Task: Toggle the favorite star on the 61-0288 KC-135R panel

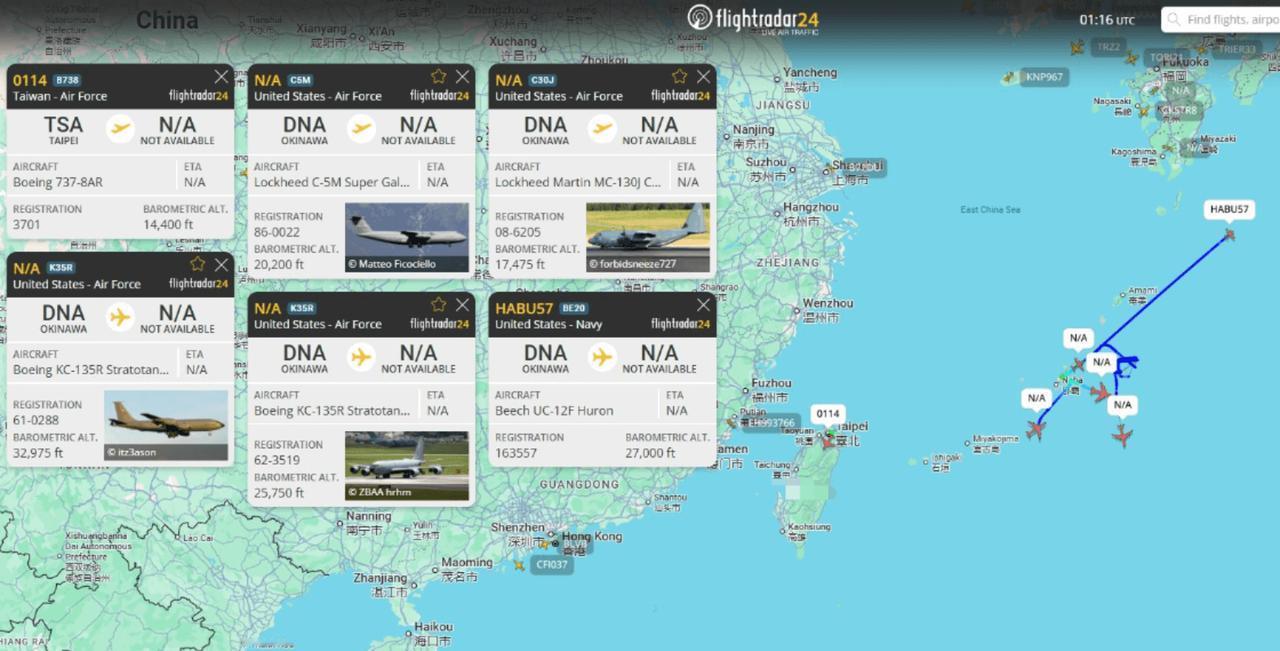Action: pyautogui.click(x=197, y=264)
